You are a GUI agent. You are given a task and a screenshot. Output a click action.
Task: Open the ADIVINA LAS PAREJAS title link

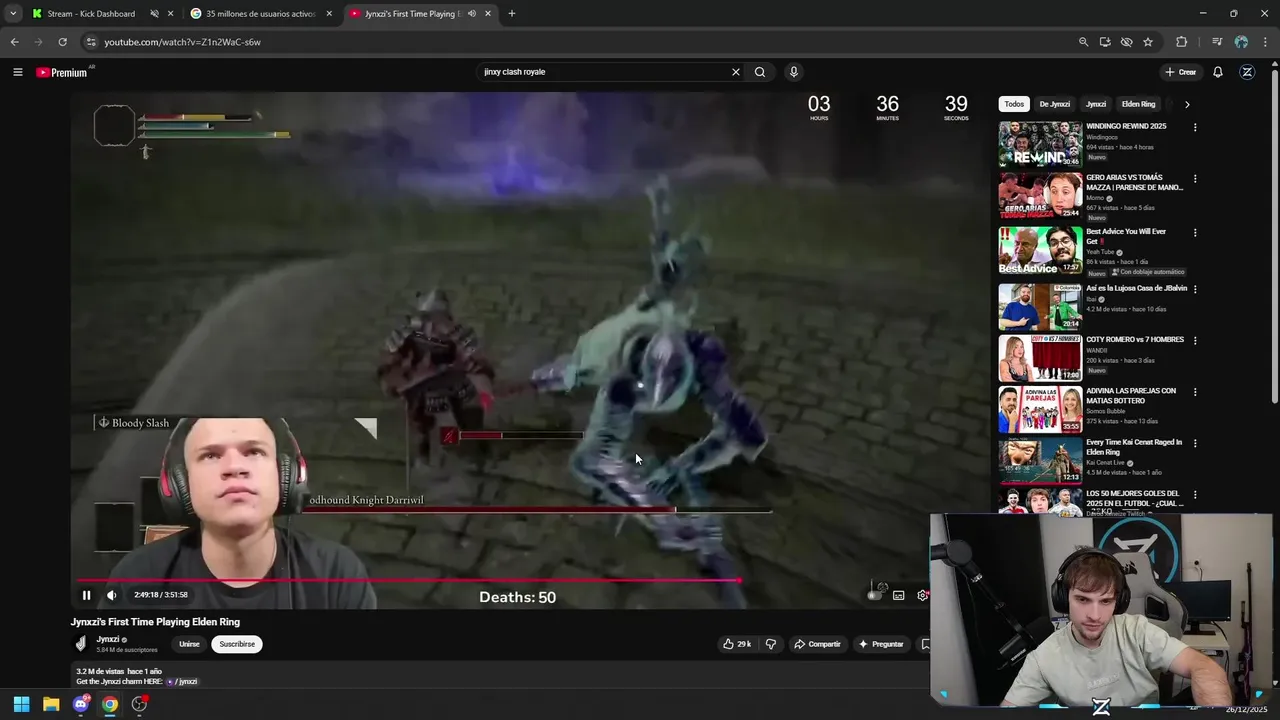1131,396
